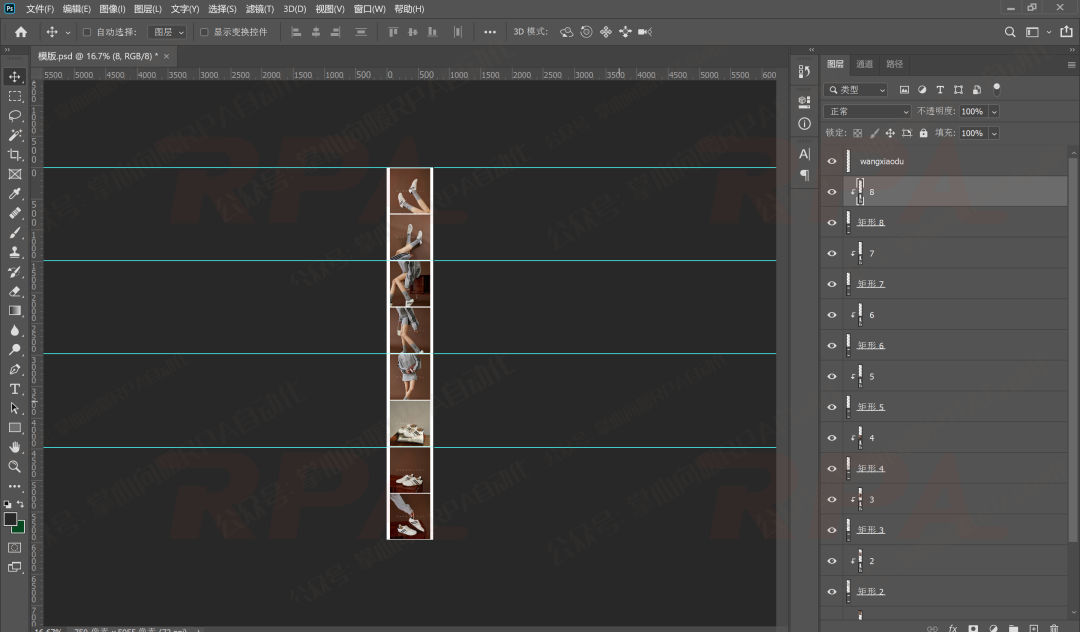Select the 矩形 5 layer
Viewport: 1080px width, 632px height.
click(x=871, y=407)
